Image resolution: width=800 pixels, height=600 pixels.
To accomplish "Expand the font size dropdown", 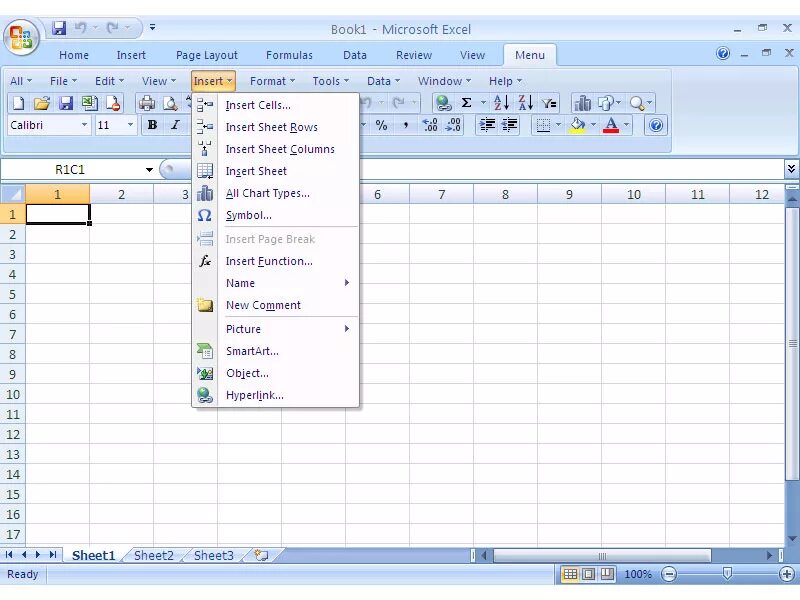I will [x=130, y=125].
